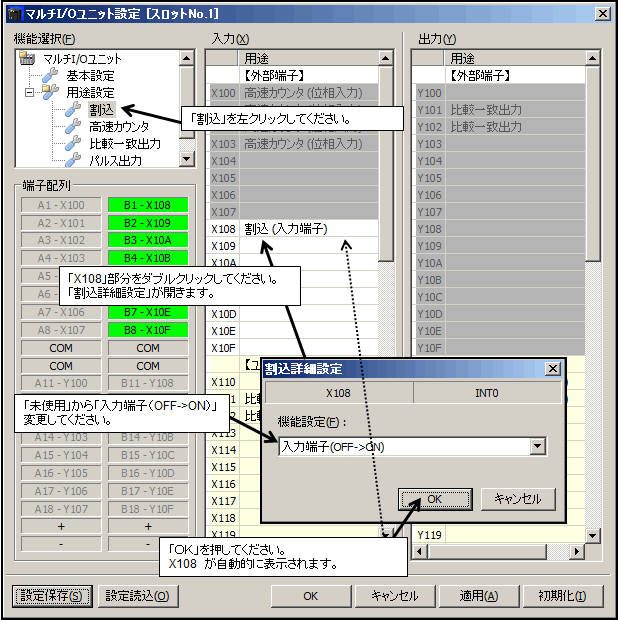The height and width of the screenshot is (620, 620).
Task: Close the 割込詳細設定 dialog
Action: click(552, 369)
